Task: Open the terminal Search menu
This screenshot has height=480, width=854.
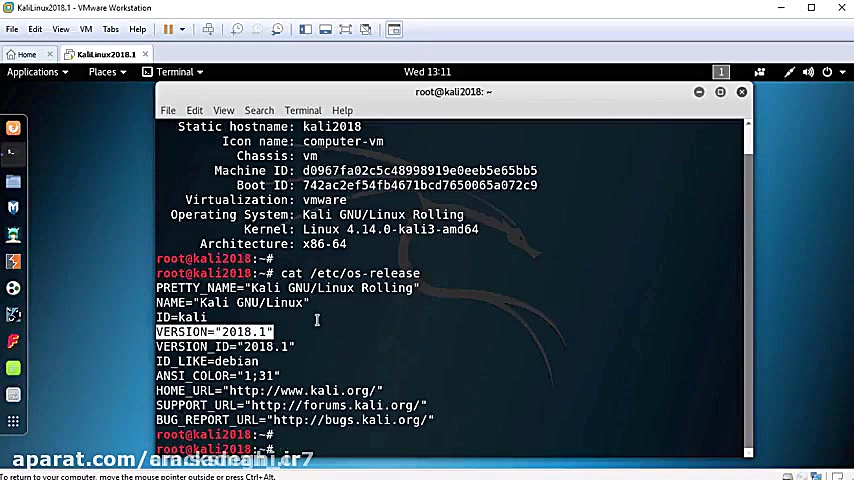Action: 259,111
